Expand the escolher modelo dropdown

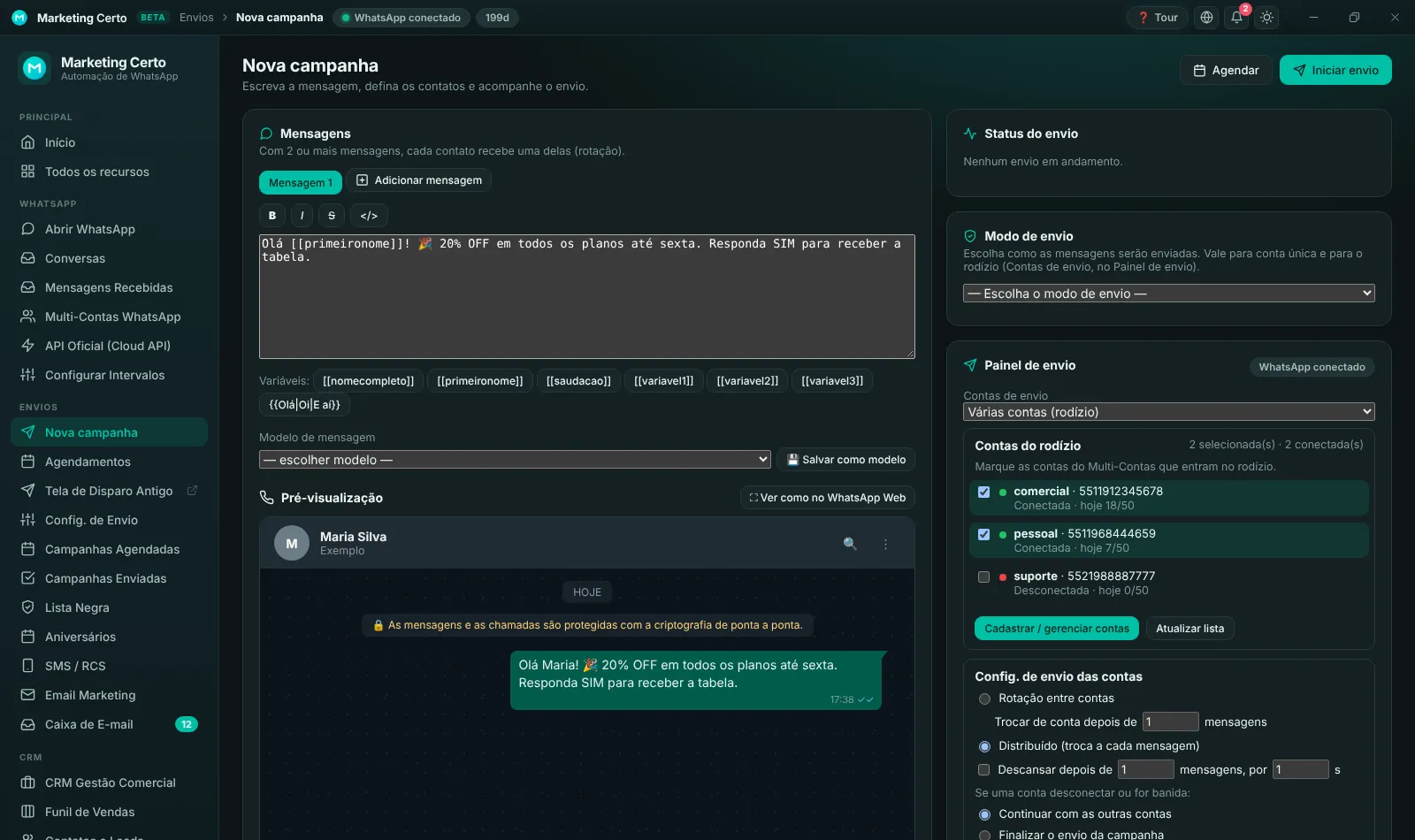(515, 460)
